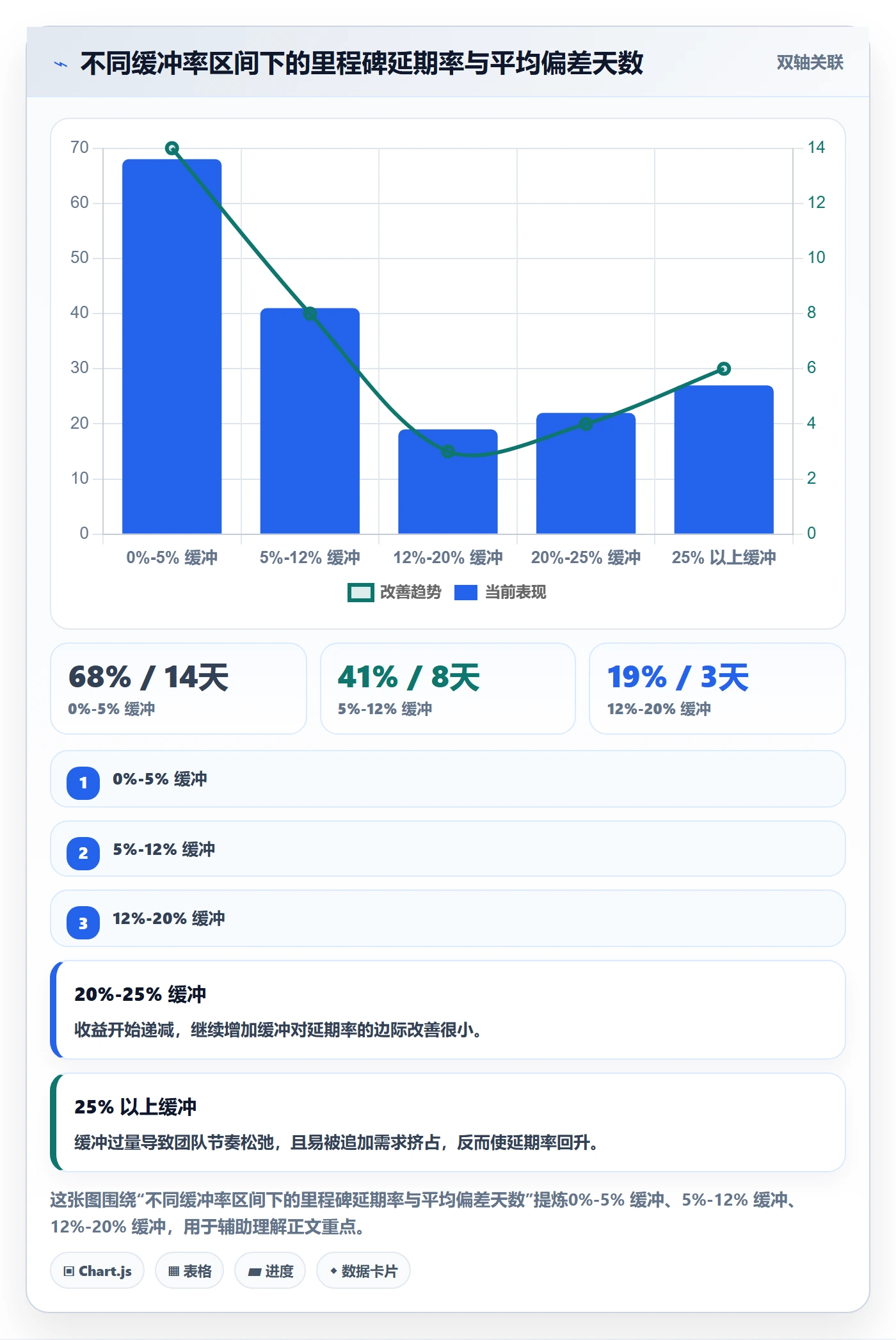Click the 数据卡片 diamond tag icon
This screenshot has width=896, height=1340.
[333, 1271]
